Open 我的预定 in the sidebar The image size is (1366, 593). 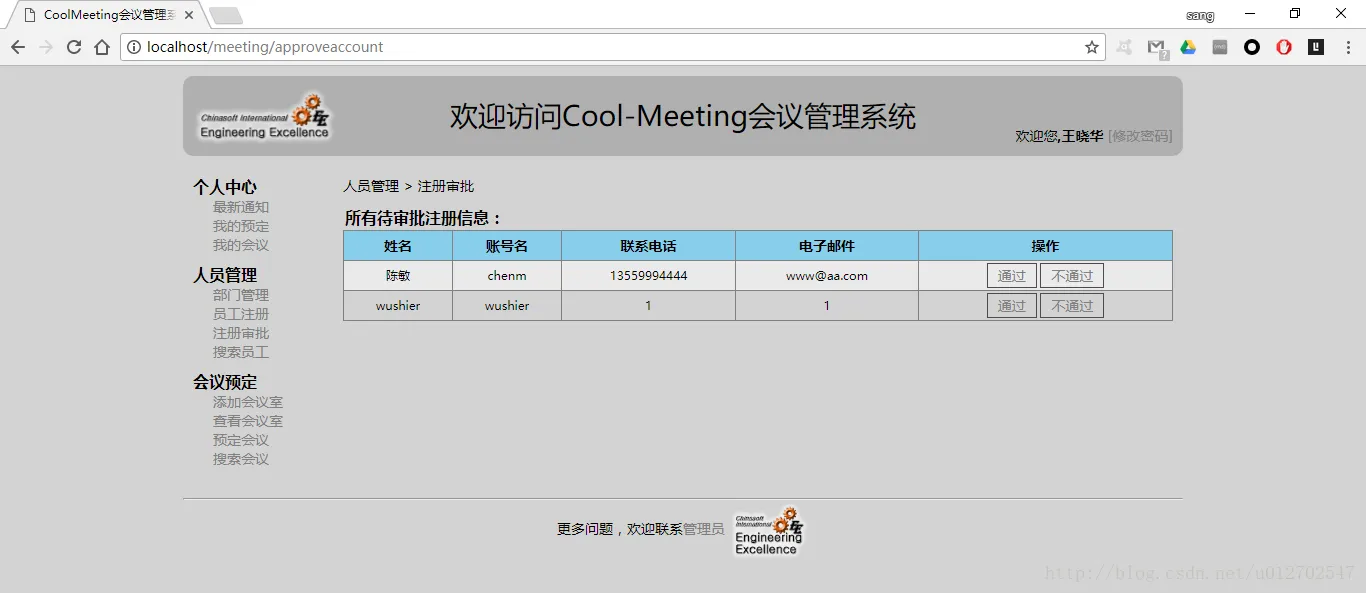coord(241,226)
